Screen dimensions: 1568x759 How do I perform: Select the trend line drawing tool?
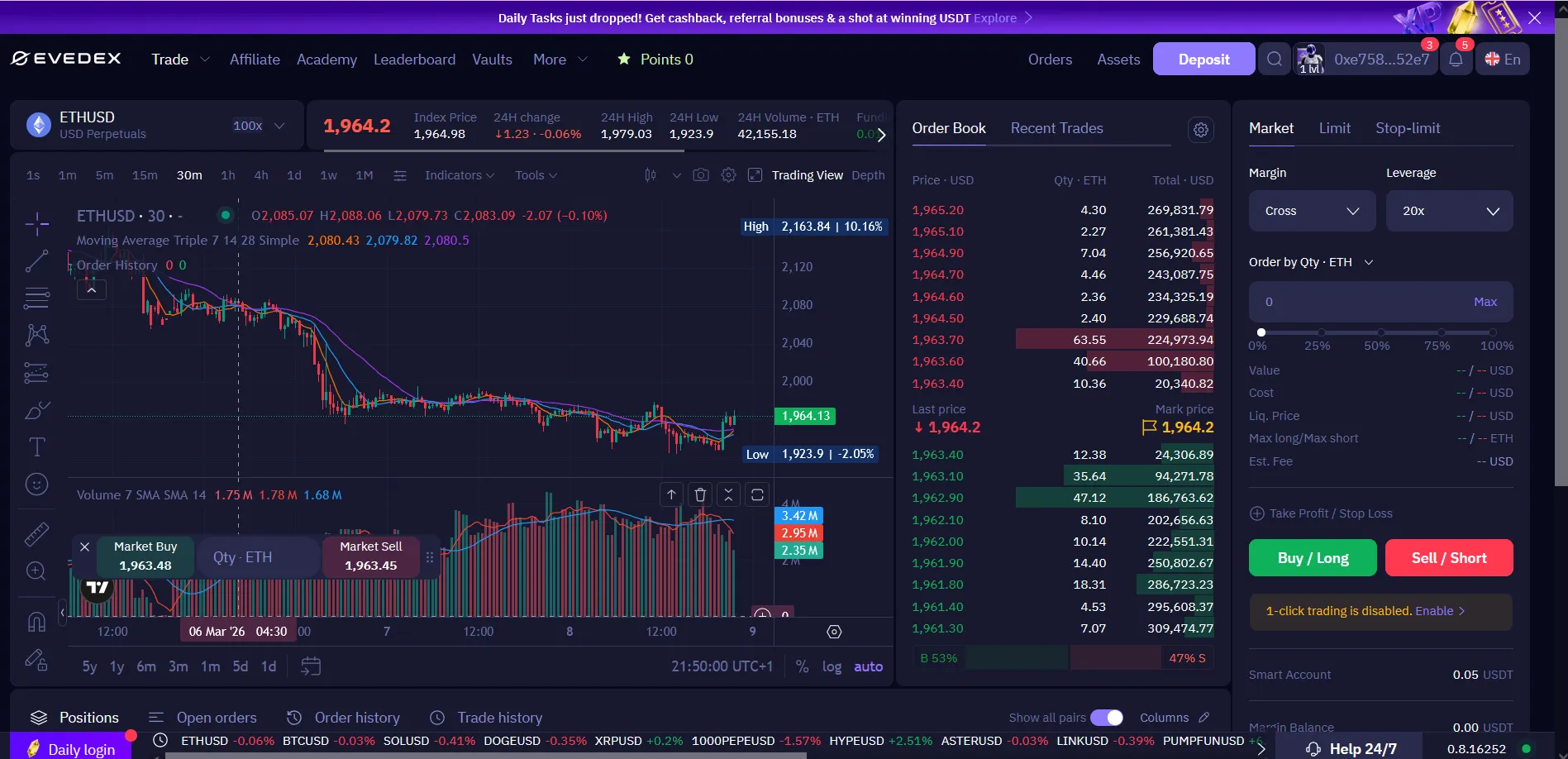[x=36, y=261]
